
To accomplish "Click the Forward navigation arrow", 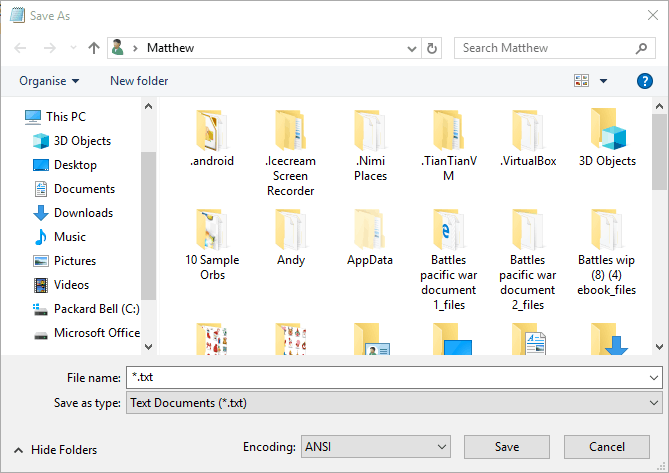I will 49,48.
